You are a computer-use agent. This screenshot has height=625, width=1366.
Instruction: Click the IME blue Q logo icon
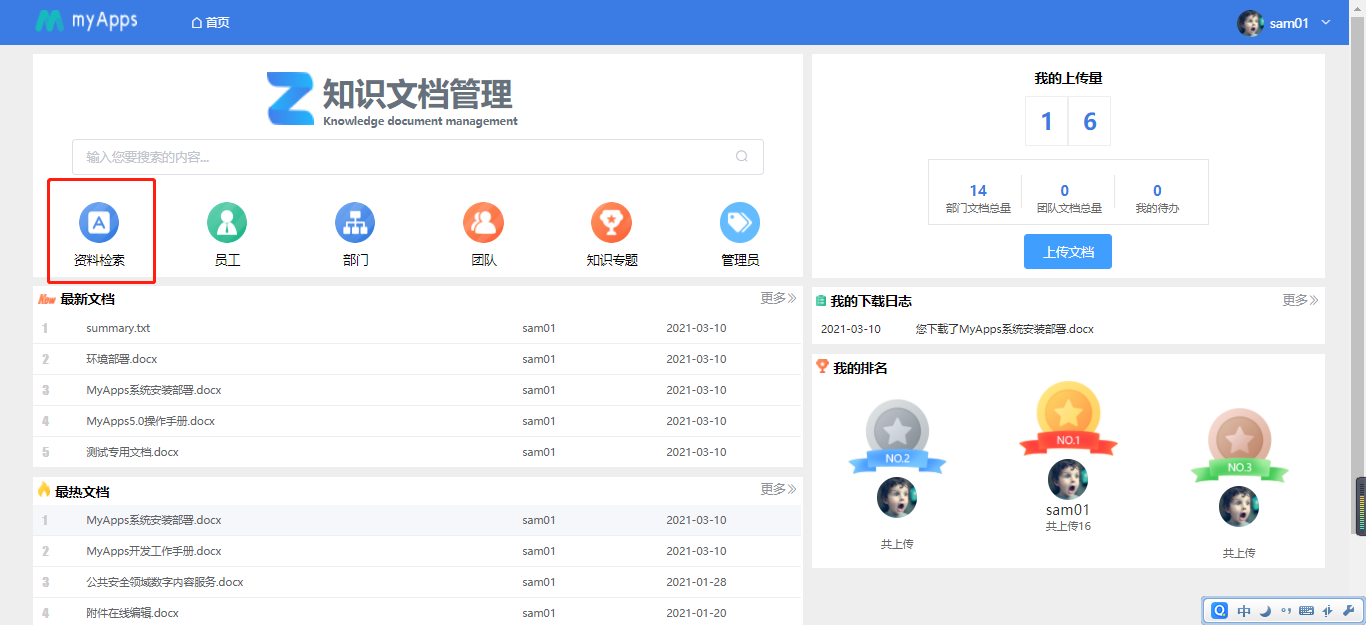click(1220, 610)
